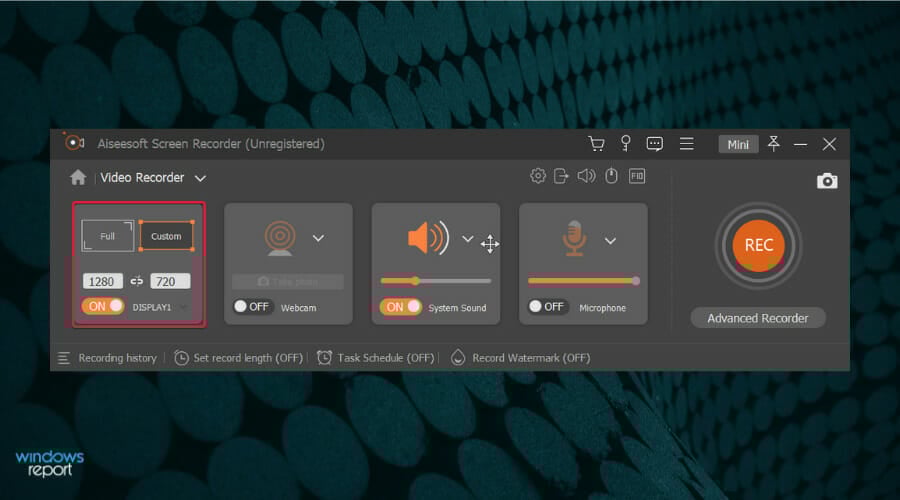The width and height of the screenshot is (900, 500).
Task: Open output export settings icon
Action: (x=561, y=176)
